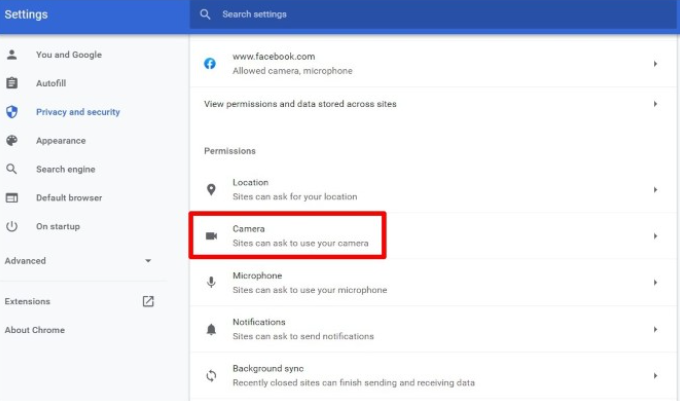Open Microphone settings via its arrow
The image size is (680, 401).
tap(655, 282)
